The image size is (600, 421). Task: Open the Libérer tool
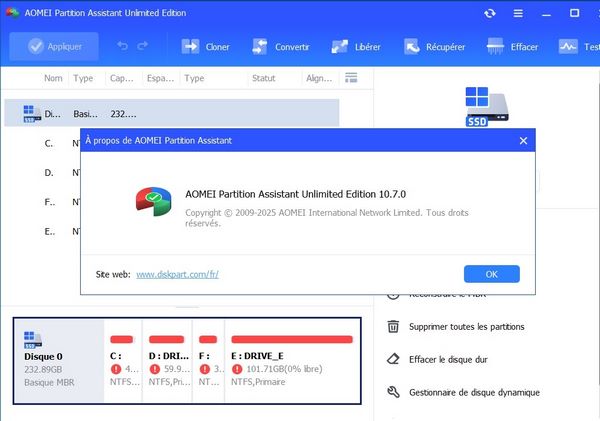(356, 47)
